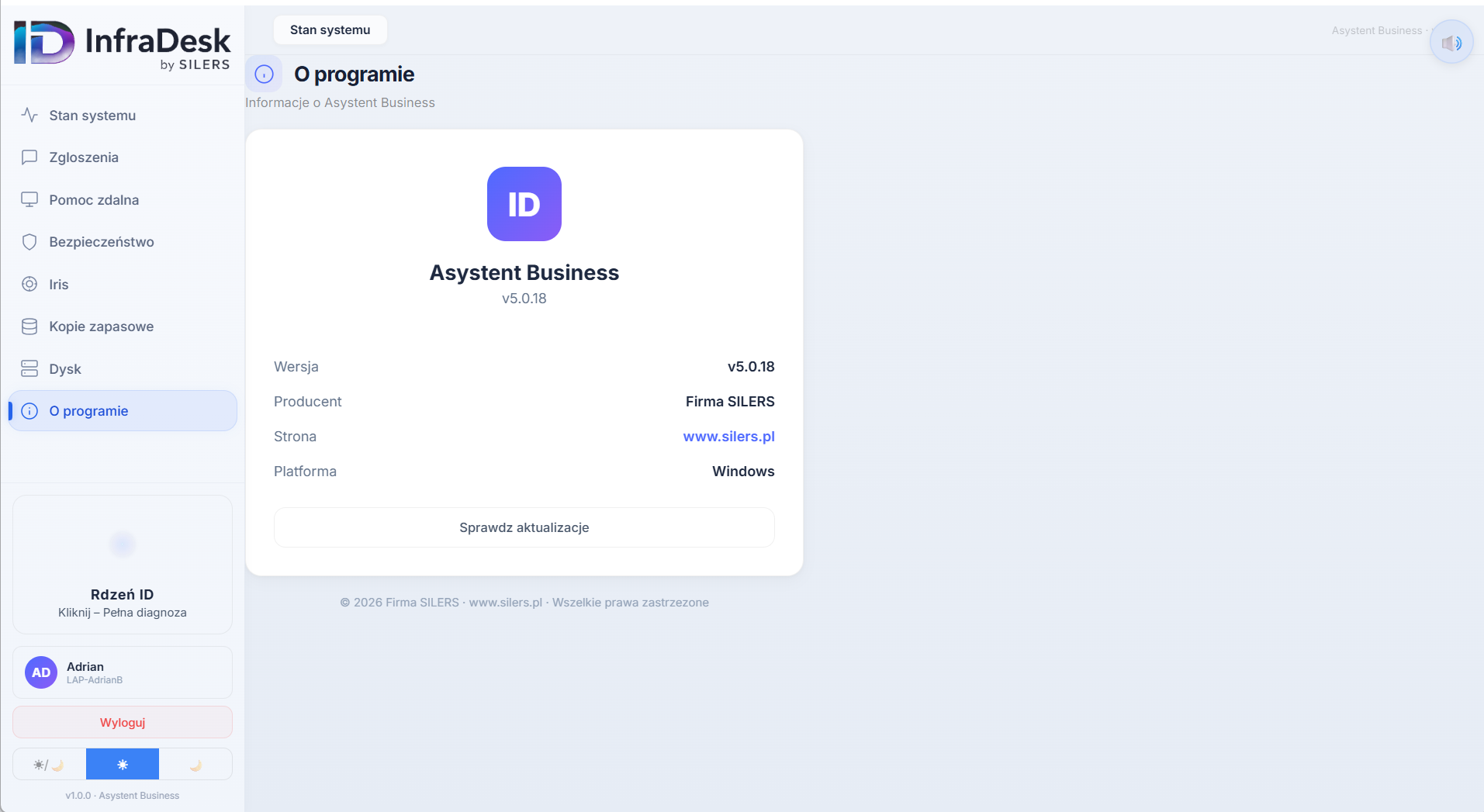Click the Platforma label
This screenshot has height=812, width=1484.
coord(305,472)
